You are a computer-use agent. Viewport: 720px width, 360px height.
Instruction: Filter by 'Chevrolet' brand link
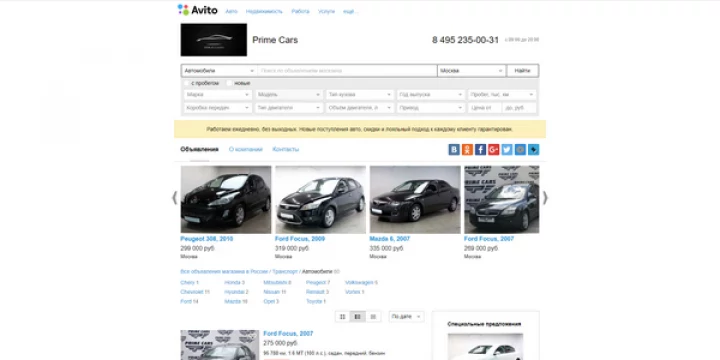click(x=195, y=292)
